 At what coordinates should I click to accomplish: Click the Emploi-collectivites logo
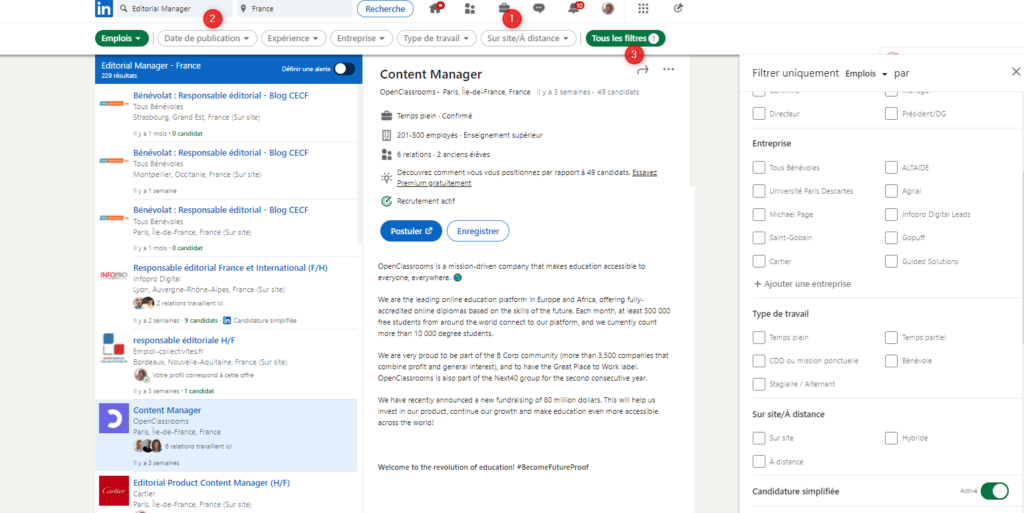point(113,349)
